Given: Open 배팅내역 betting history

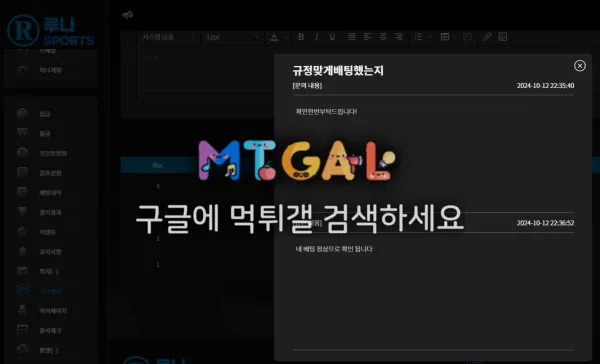Looking at the screenshot, I should 51,193.
